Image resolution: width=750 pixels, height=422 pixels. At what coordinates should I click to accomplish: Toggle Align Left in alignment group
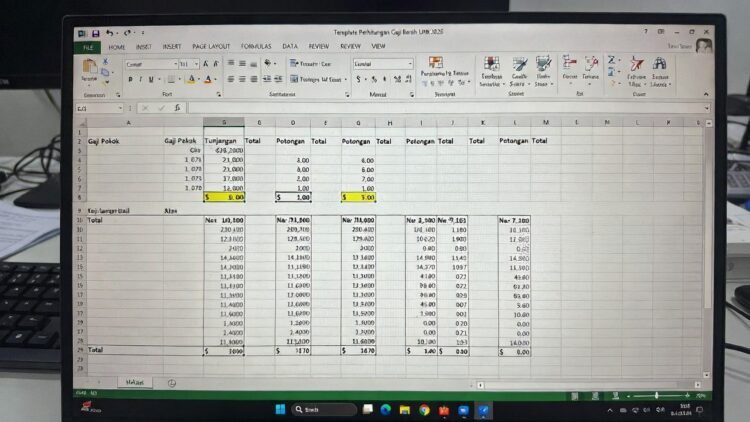(231, 79)
